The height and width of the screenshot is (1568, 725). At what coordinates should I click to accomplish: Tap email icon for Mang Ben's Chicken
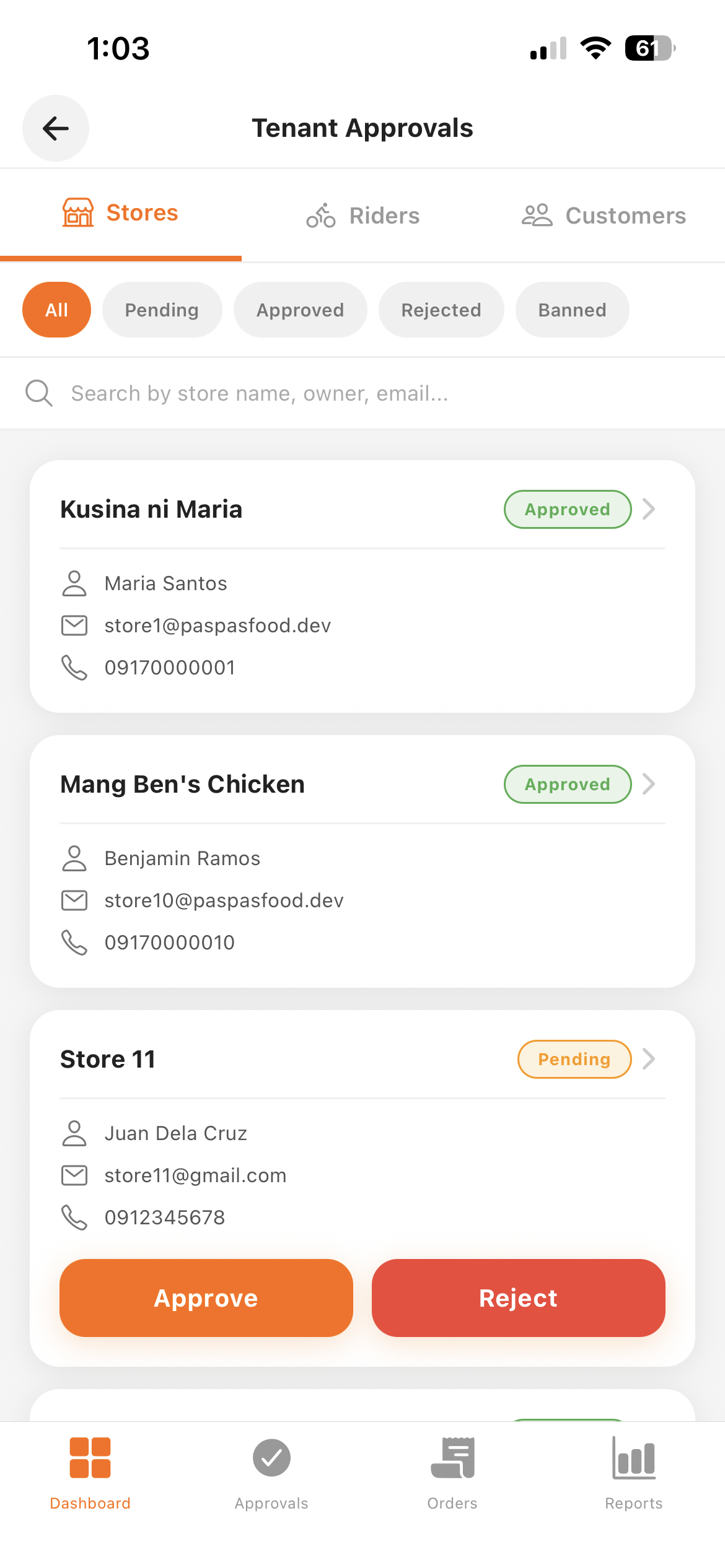coord(74,900)
